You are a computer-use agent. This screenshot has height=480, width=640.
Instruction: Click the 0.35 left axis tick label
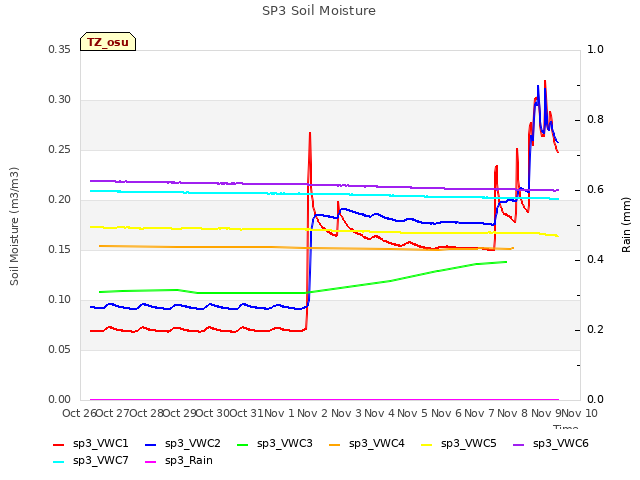coord(59,50)
